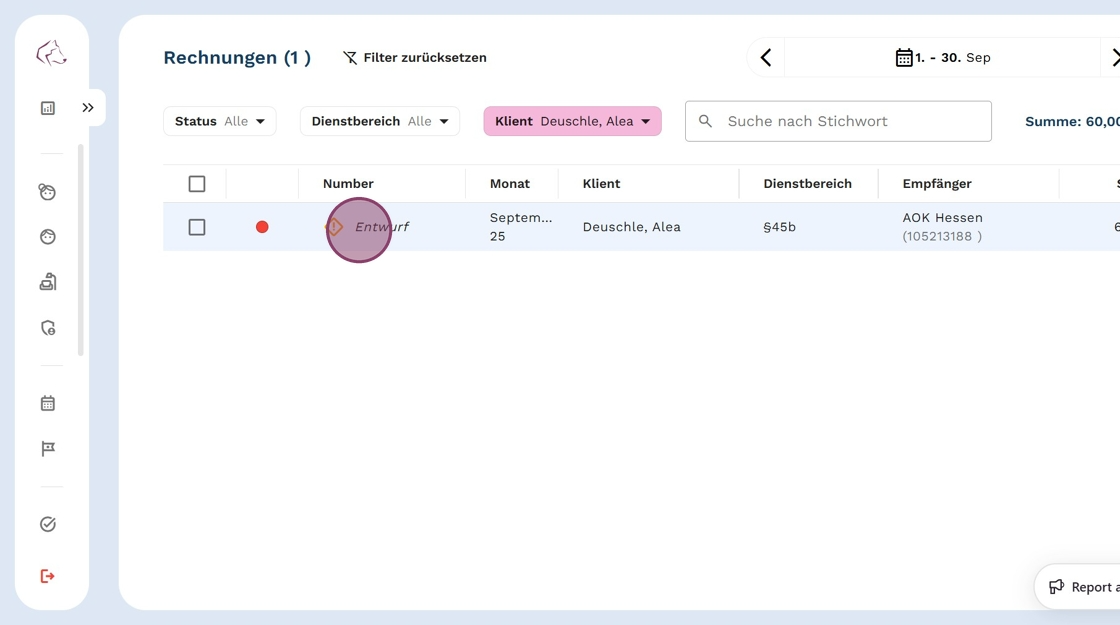Click the Rechnungen (1) heading
Image resolution: width=1120 pixels, height=625 pixels.
[237, 58]
